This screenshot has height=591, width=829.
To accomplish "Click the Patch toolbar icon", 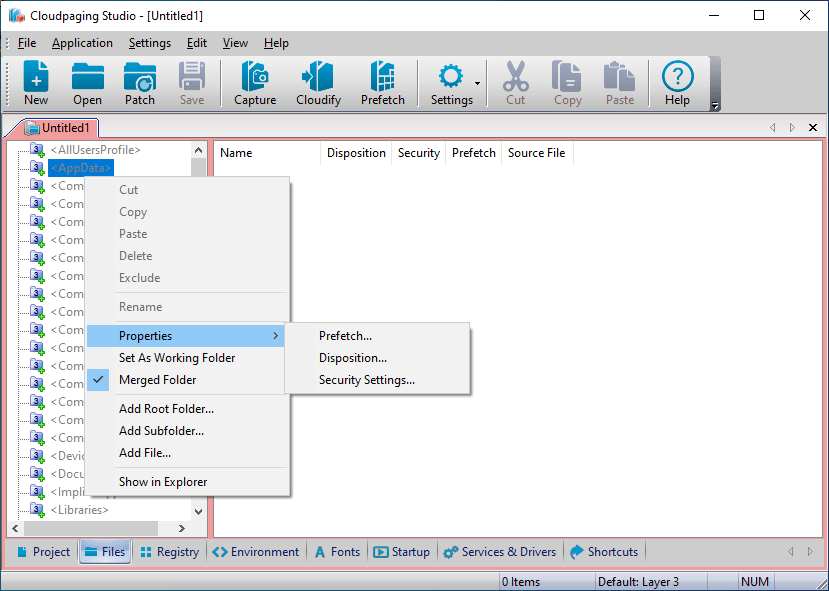I will click(x=140, y=84).
